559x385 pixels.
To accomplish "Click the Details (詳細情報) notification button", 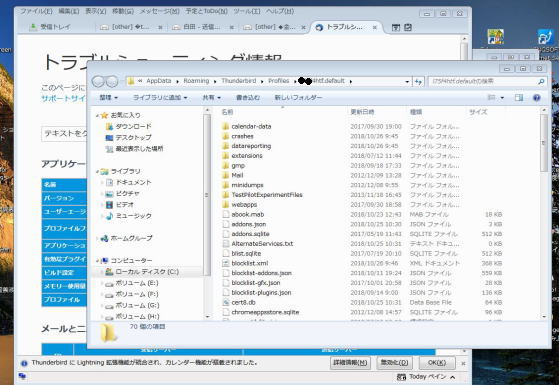I will tap(350, 363).
